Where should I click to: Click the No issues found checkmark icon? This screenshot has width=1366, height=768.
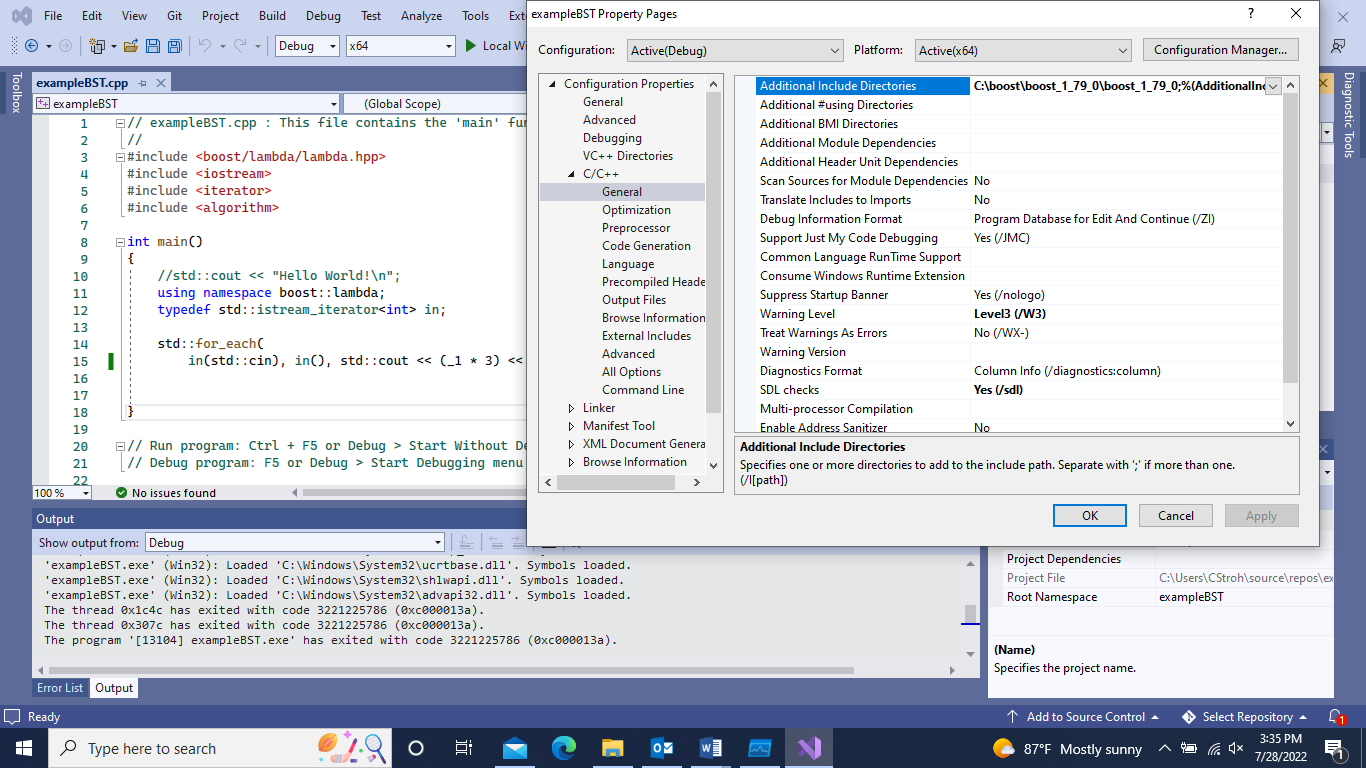tap(121, 492)
